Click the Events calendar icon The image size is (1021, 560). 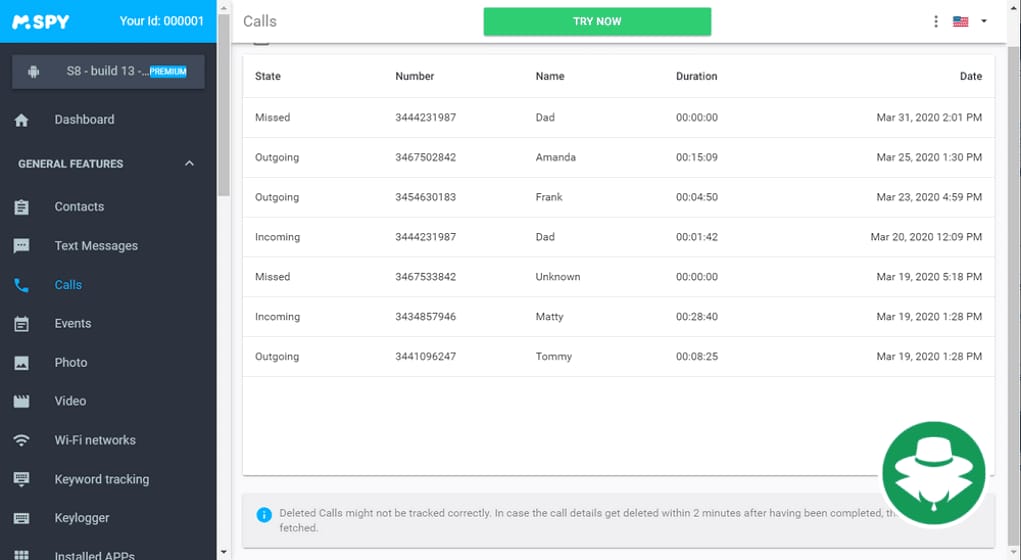[x=22, y=324]
